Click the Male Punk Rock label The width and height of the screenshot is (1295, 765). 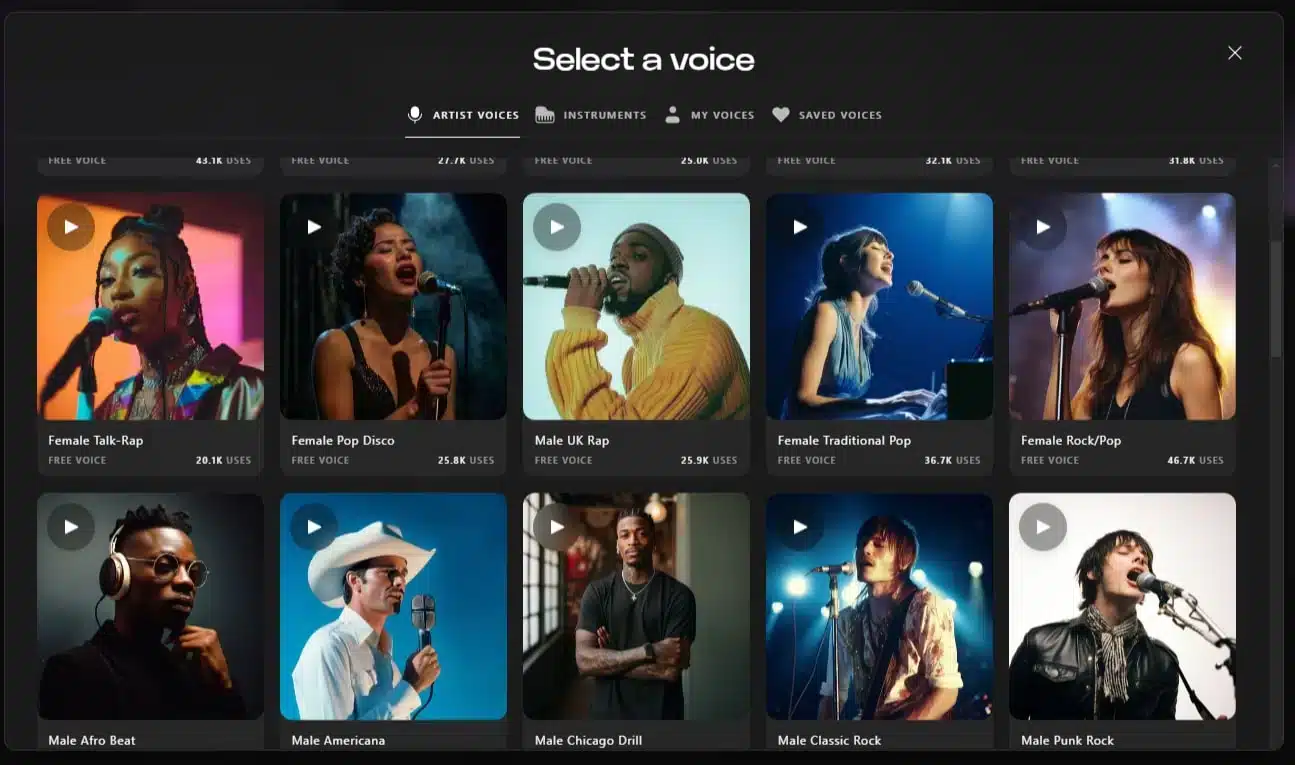[1067, 740]
